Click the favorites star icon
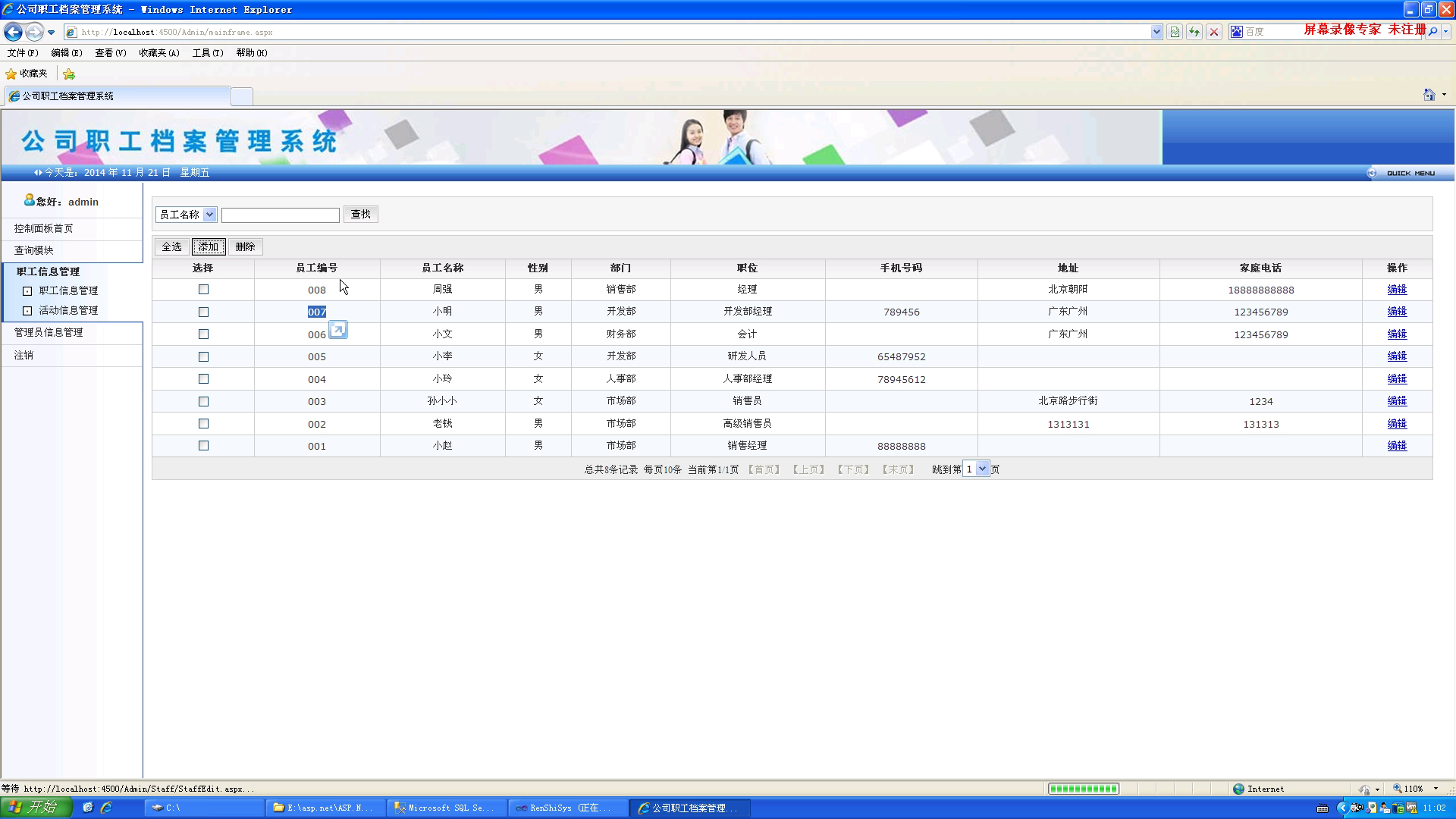 (11, 74)
